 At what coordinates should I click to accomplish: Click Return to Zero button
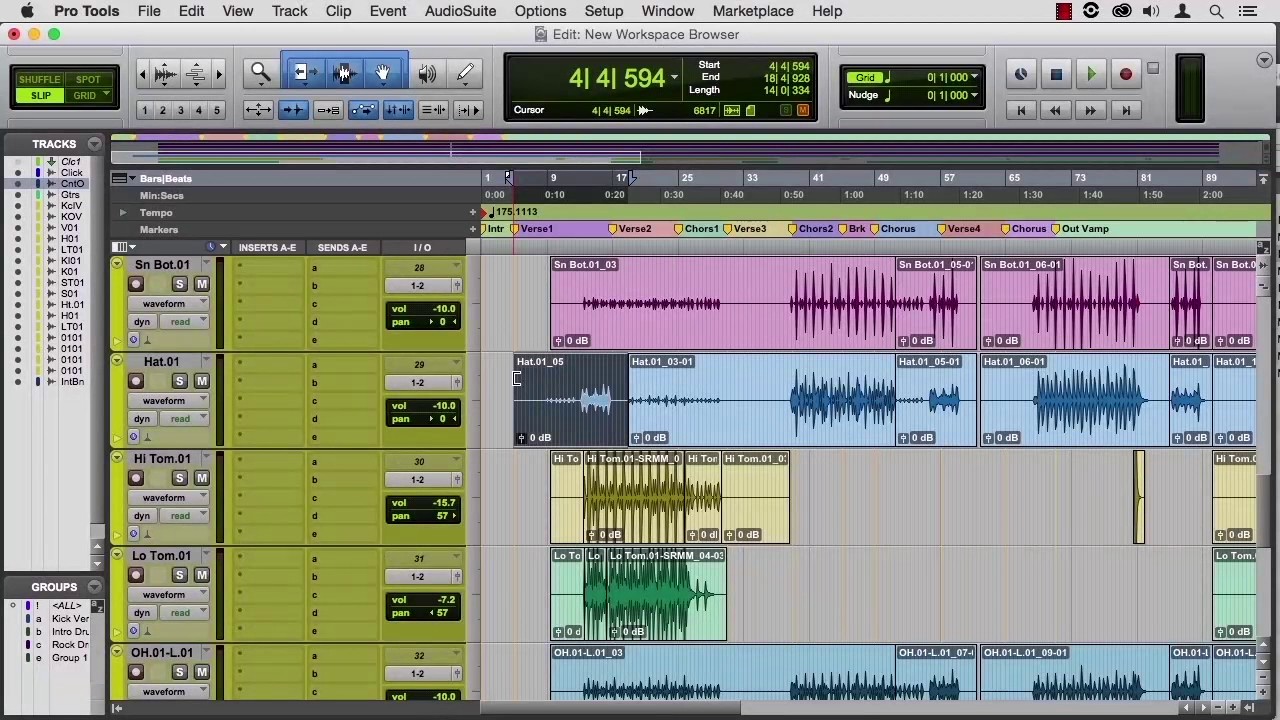coord(1021,110)
